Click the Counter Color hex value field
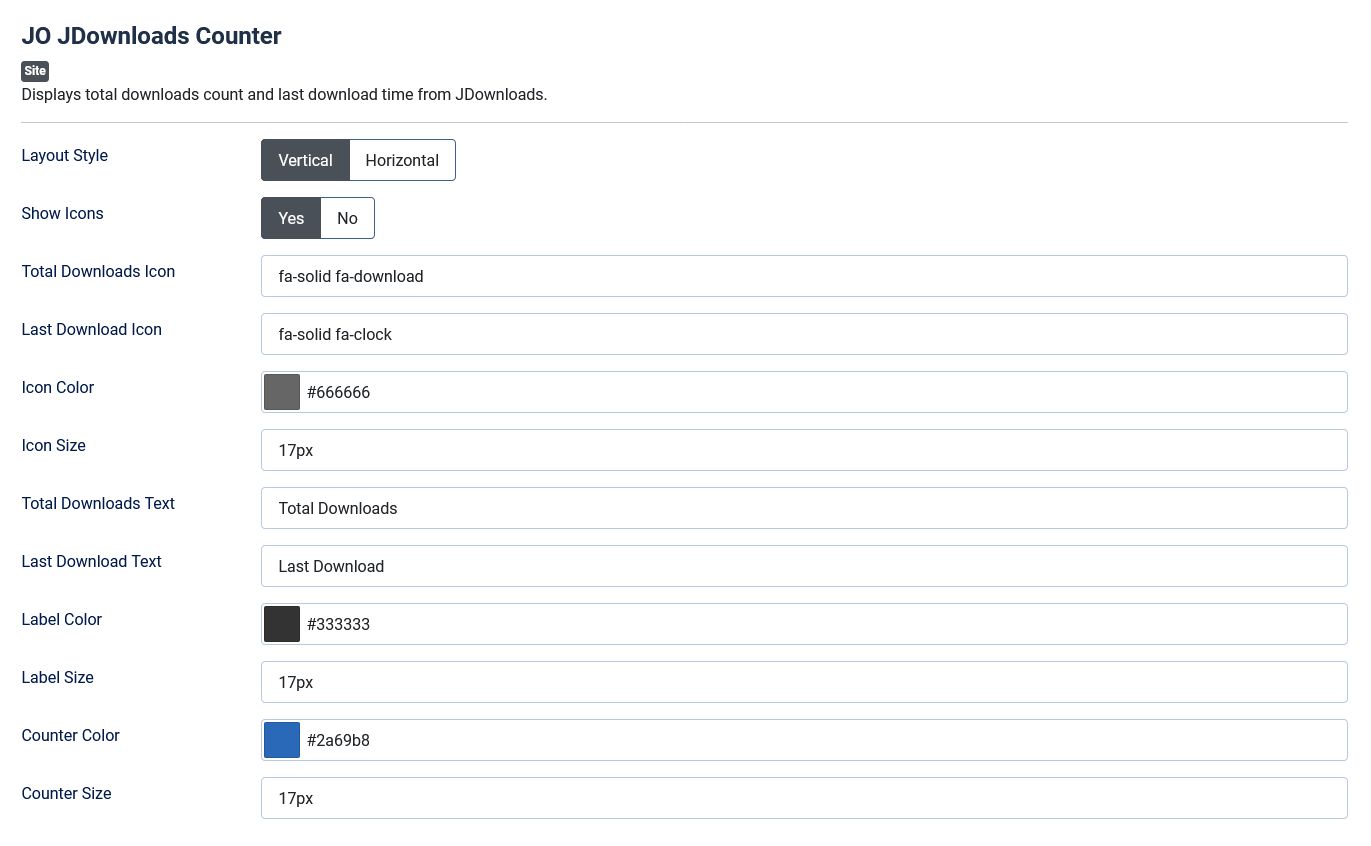Image resolution: width=1371 pixels, height=846 pixels. [x=823, y=740]
